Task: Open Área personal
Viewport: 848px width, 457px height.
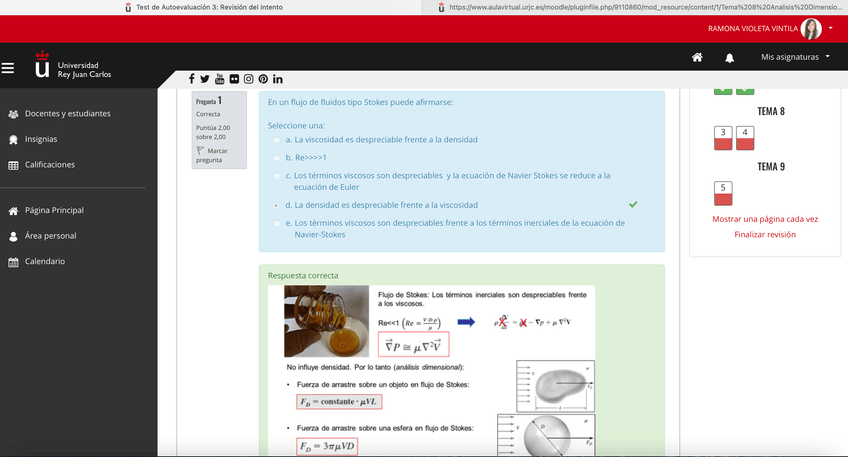Action: [50, 236]
